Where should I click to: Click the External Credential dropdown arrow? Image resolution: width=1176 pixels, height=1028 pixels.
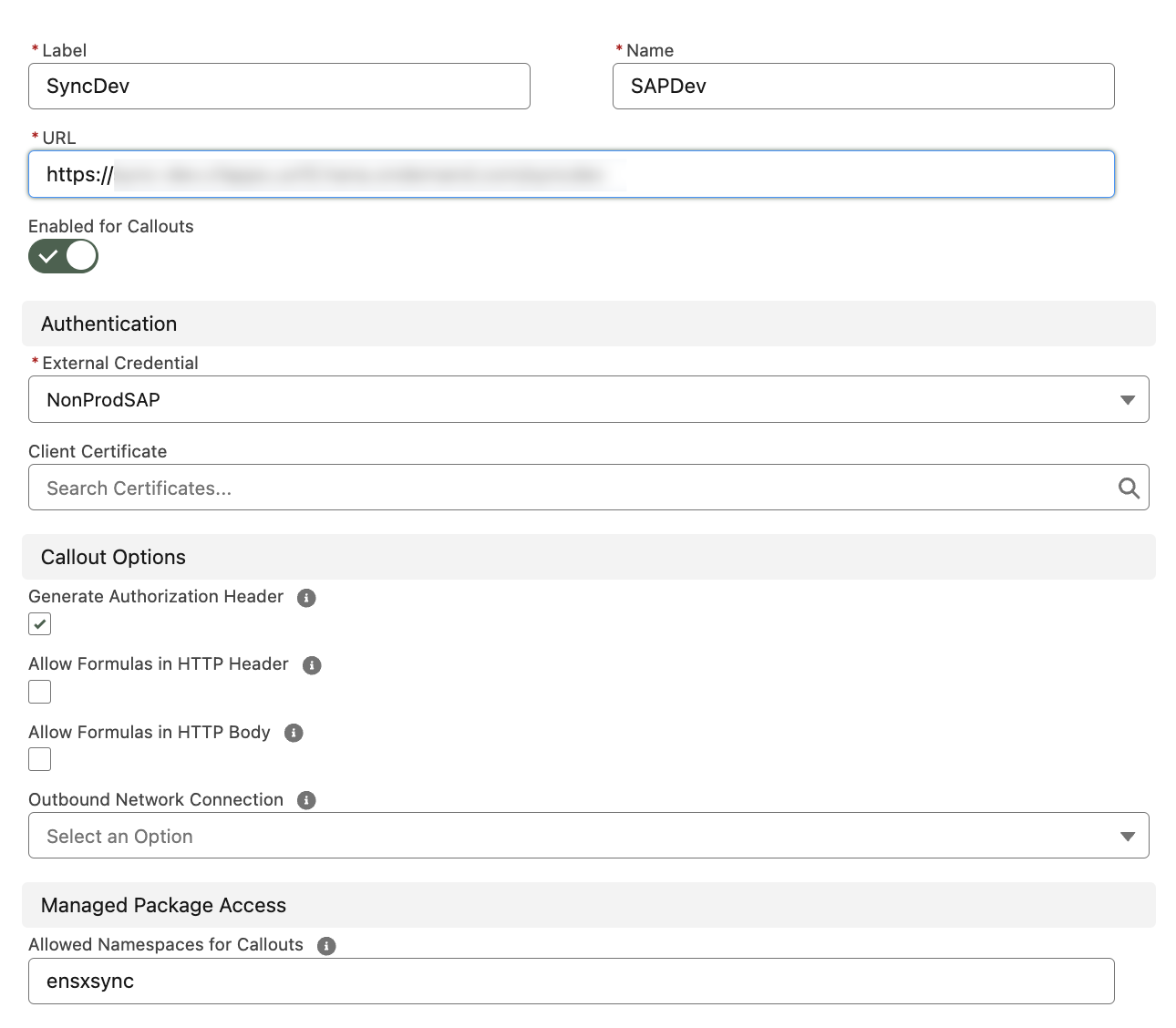pyautogui.click(x=1128, y=400)
